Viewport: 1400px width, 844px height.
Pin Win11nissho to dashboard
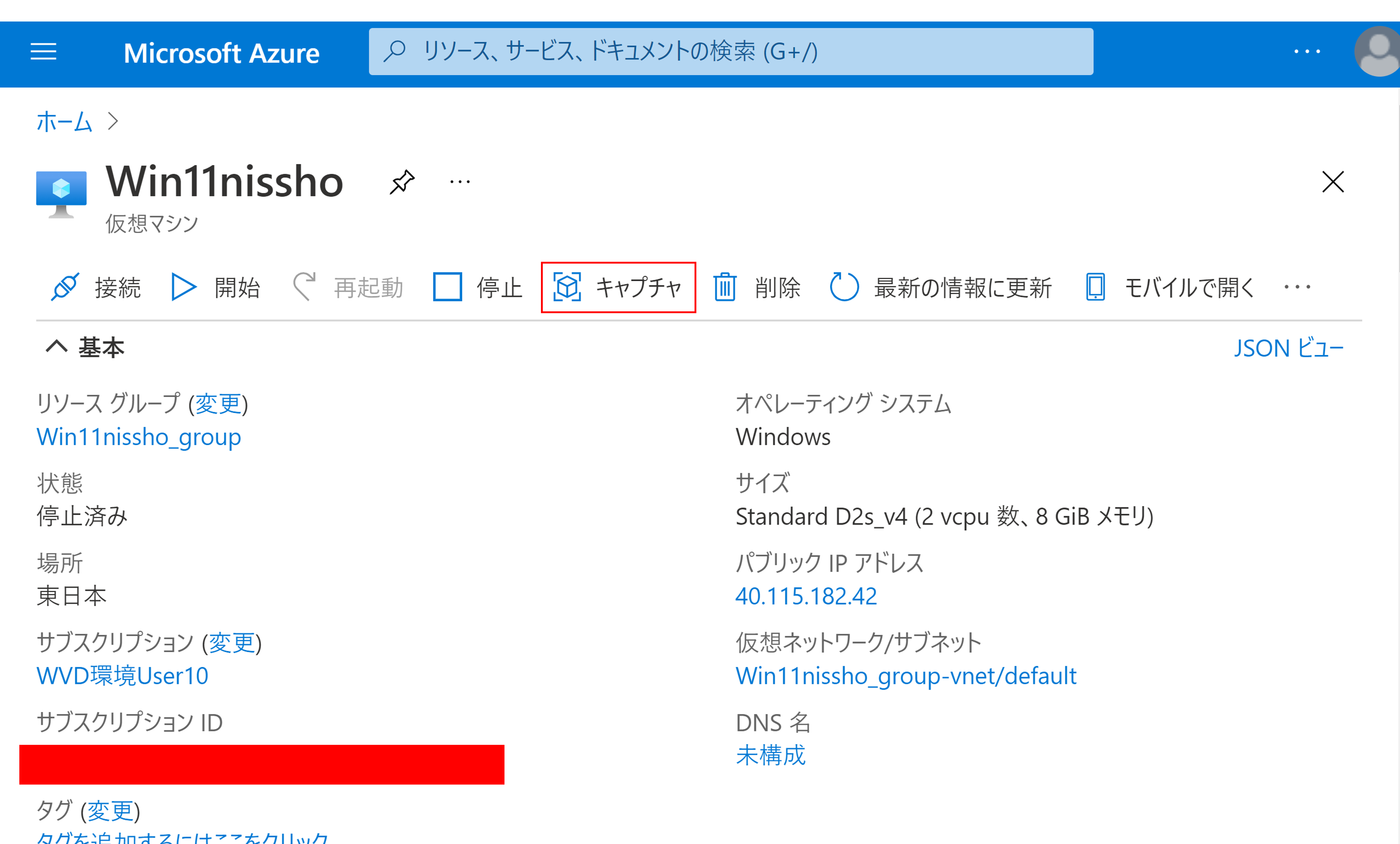[402, 182]
